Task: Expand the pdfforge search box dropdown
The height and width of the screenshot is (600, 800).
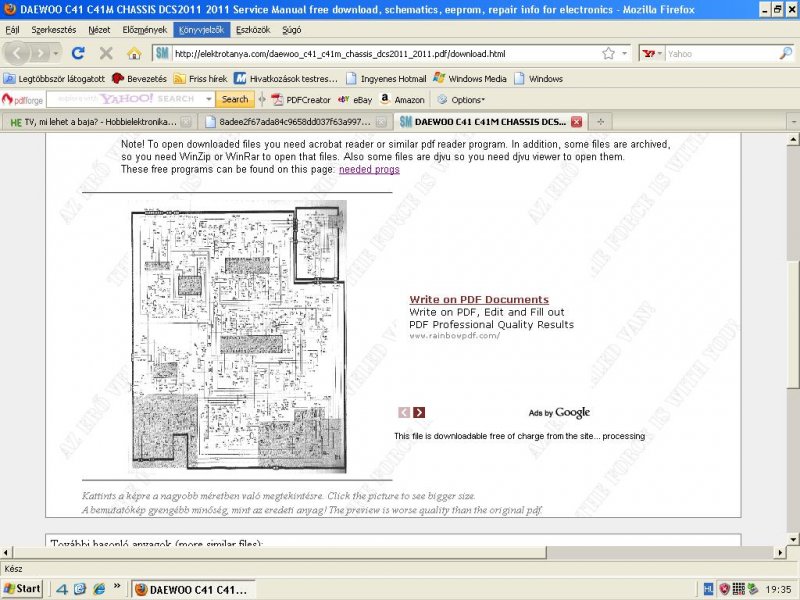Action: pos(209,99)
